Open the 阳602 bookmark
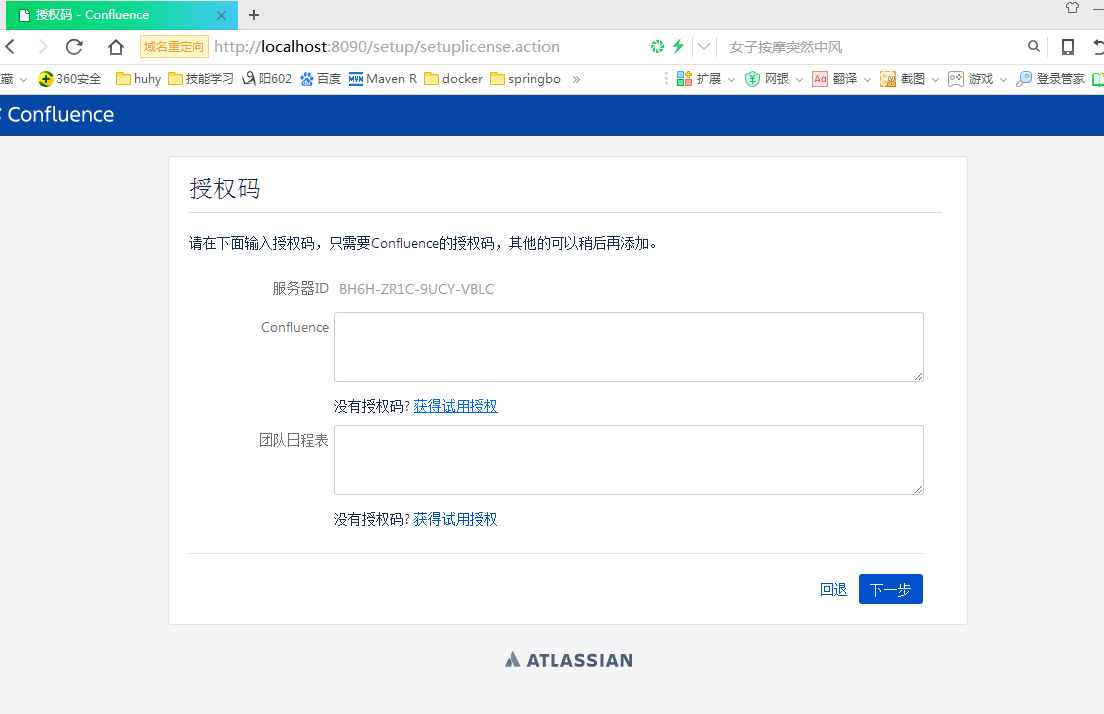1104x714 pixels. (x=267, y=79)
